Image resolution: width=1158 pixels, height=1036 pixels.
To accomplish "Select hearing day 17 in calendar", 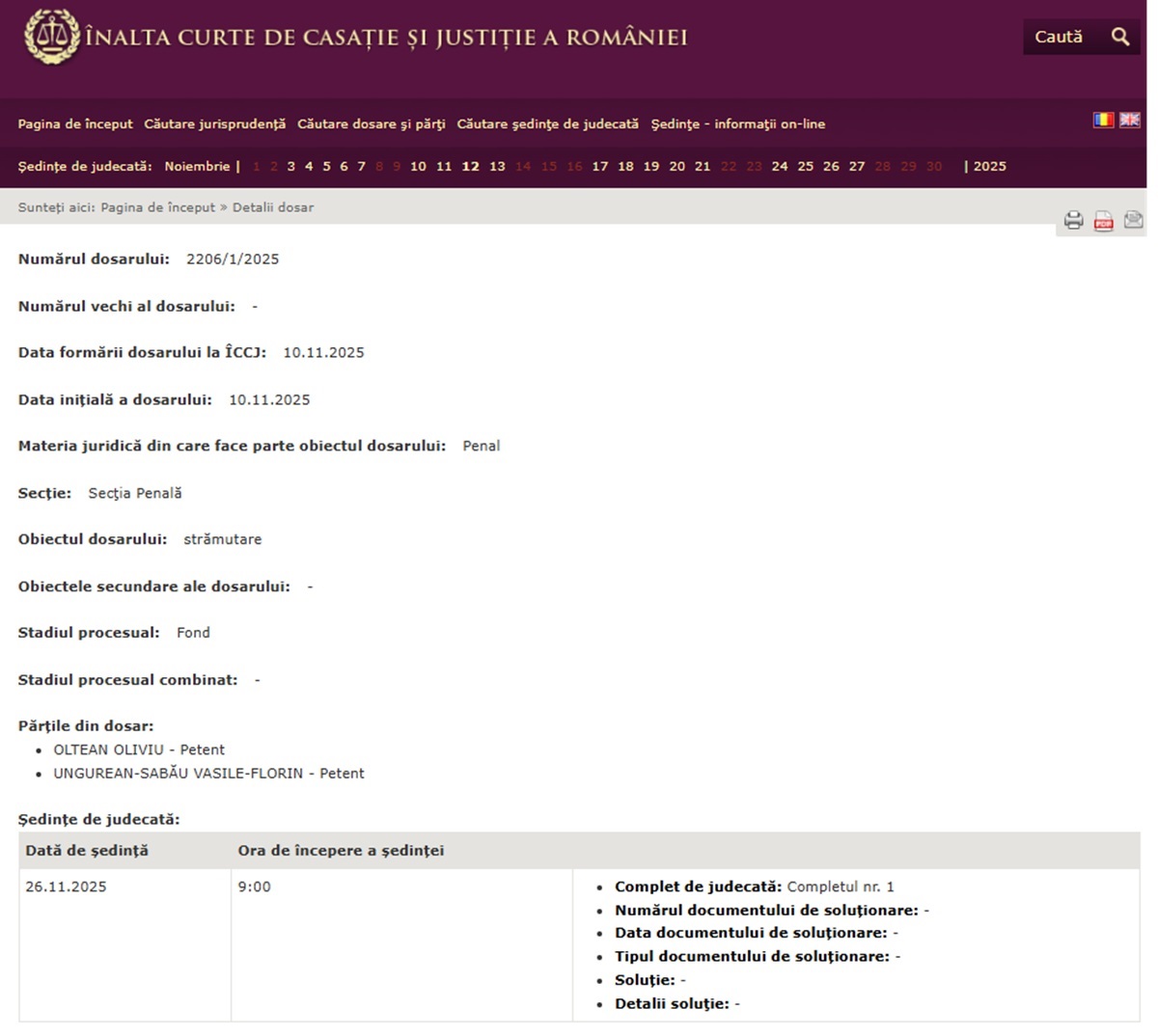I will pyautogui.click(x=600, y=166).
